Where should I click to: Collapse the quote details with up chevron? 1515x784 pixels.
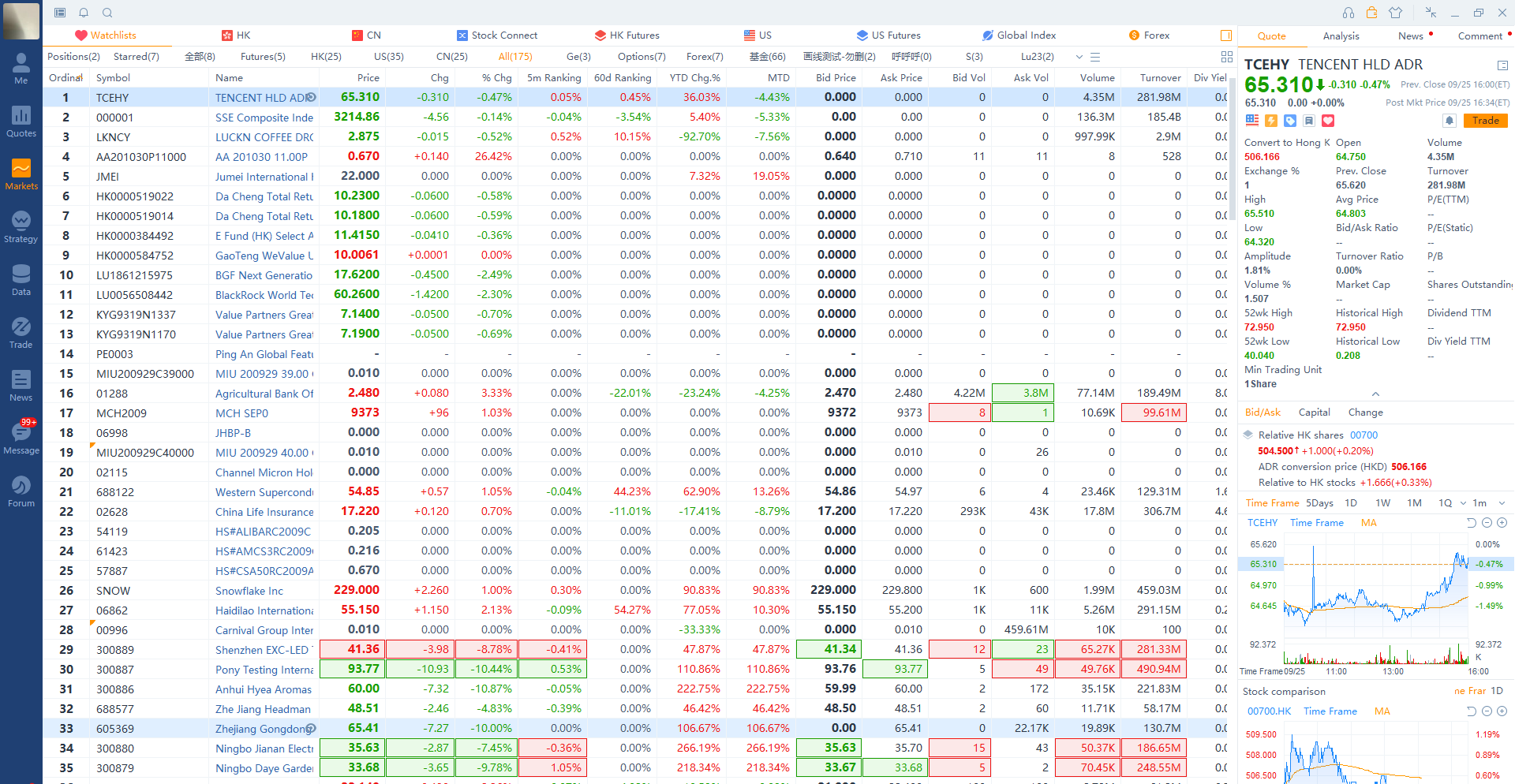tap(1375, 394)
